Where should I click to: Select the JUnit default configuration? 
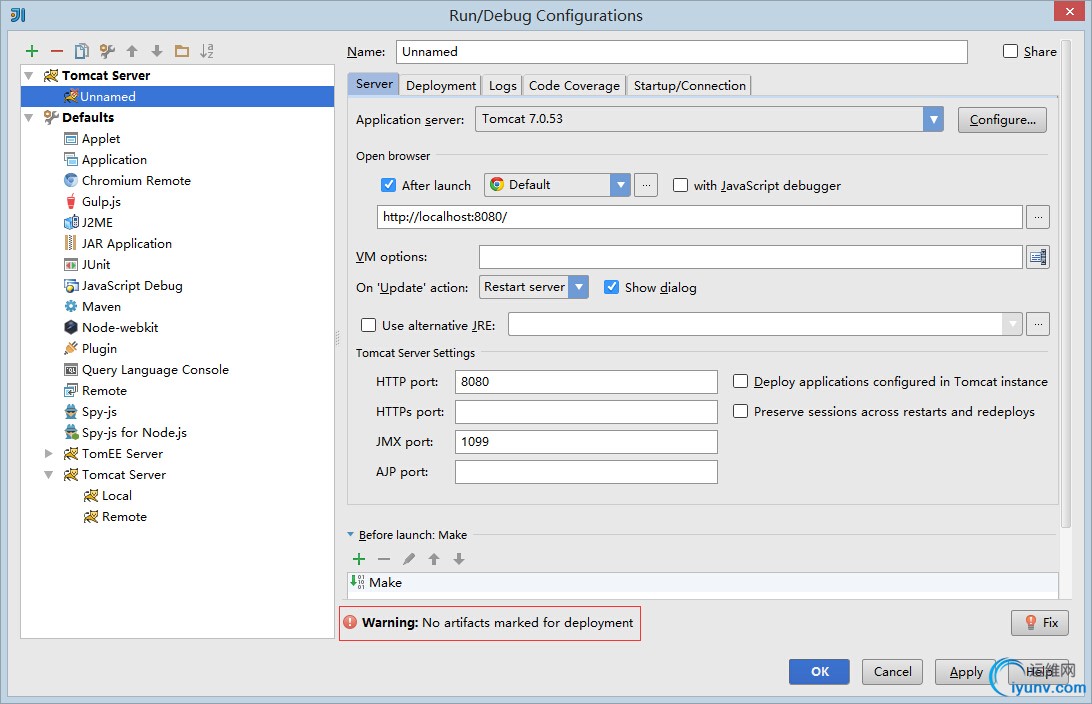pyautogui.click(x=95, y=265)
